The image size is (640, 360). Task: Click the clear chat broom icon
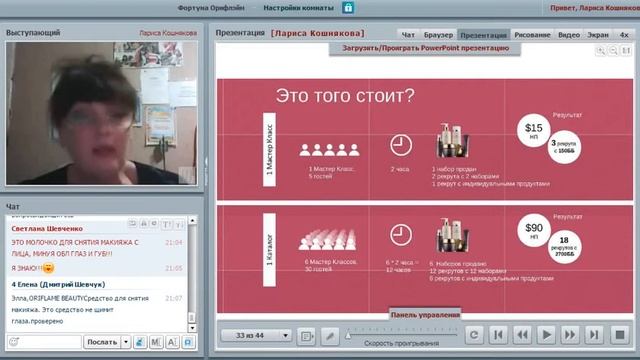[x=140, y=342]
